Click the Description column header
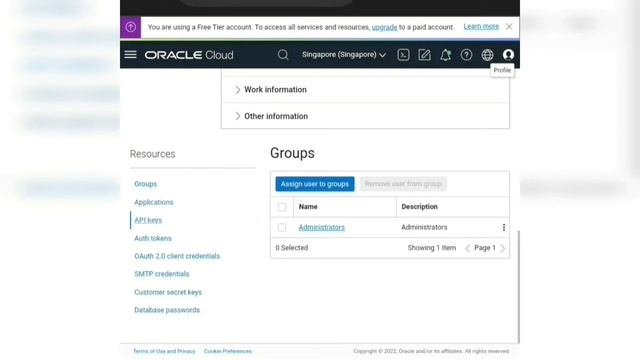Image resolution: width=640 pixels, height=360 pixels. (x=419, y=207)
